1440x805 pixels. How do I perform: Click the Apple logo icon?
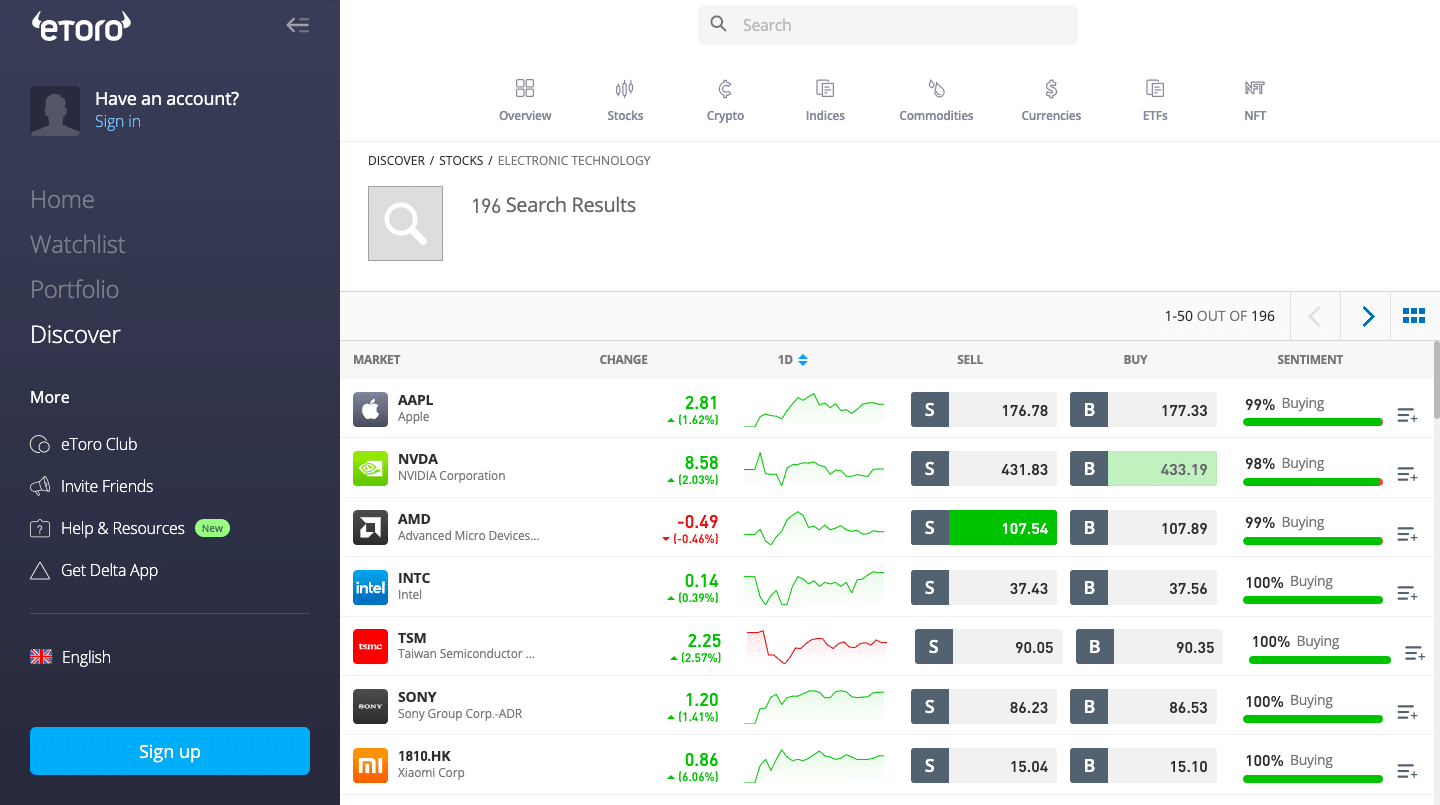pos(370,410)
